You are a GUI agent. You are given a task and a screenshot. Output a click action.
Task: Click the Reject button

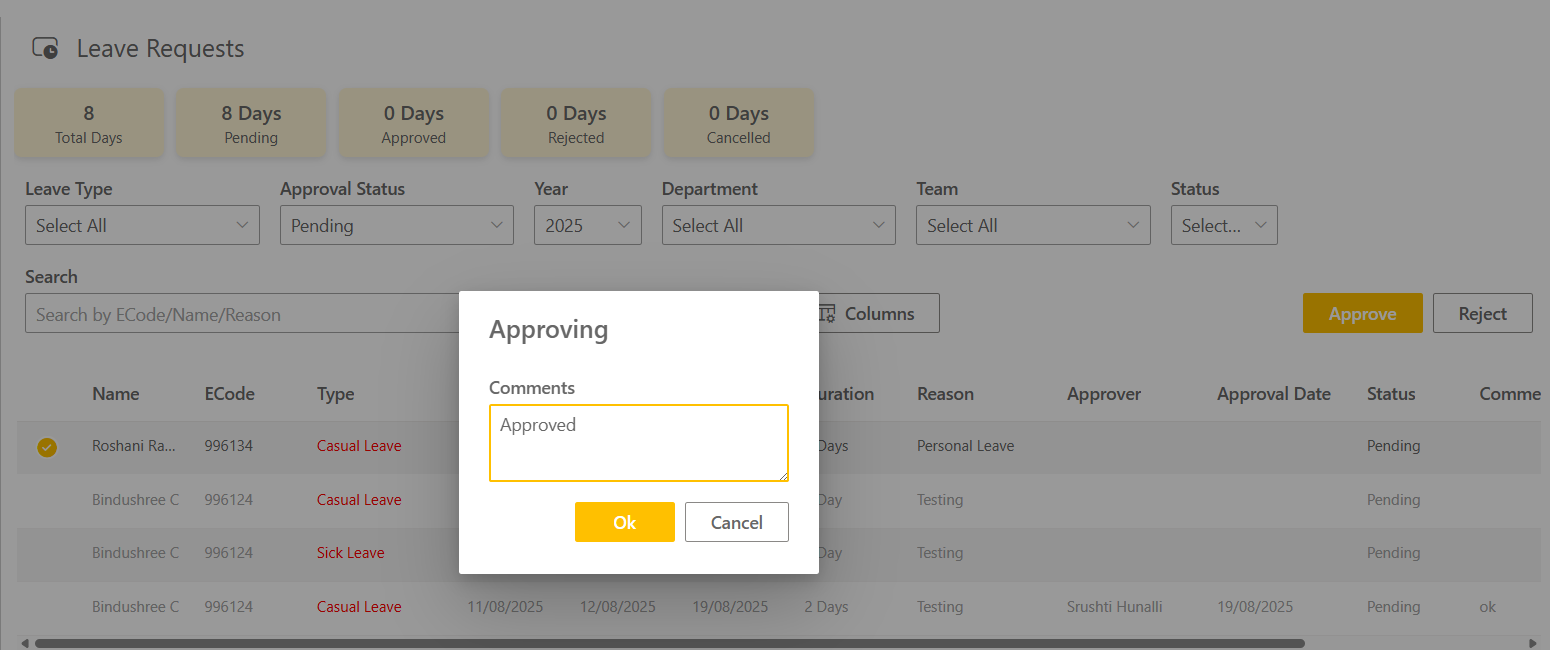[x=1482, y=314]
